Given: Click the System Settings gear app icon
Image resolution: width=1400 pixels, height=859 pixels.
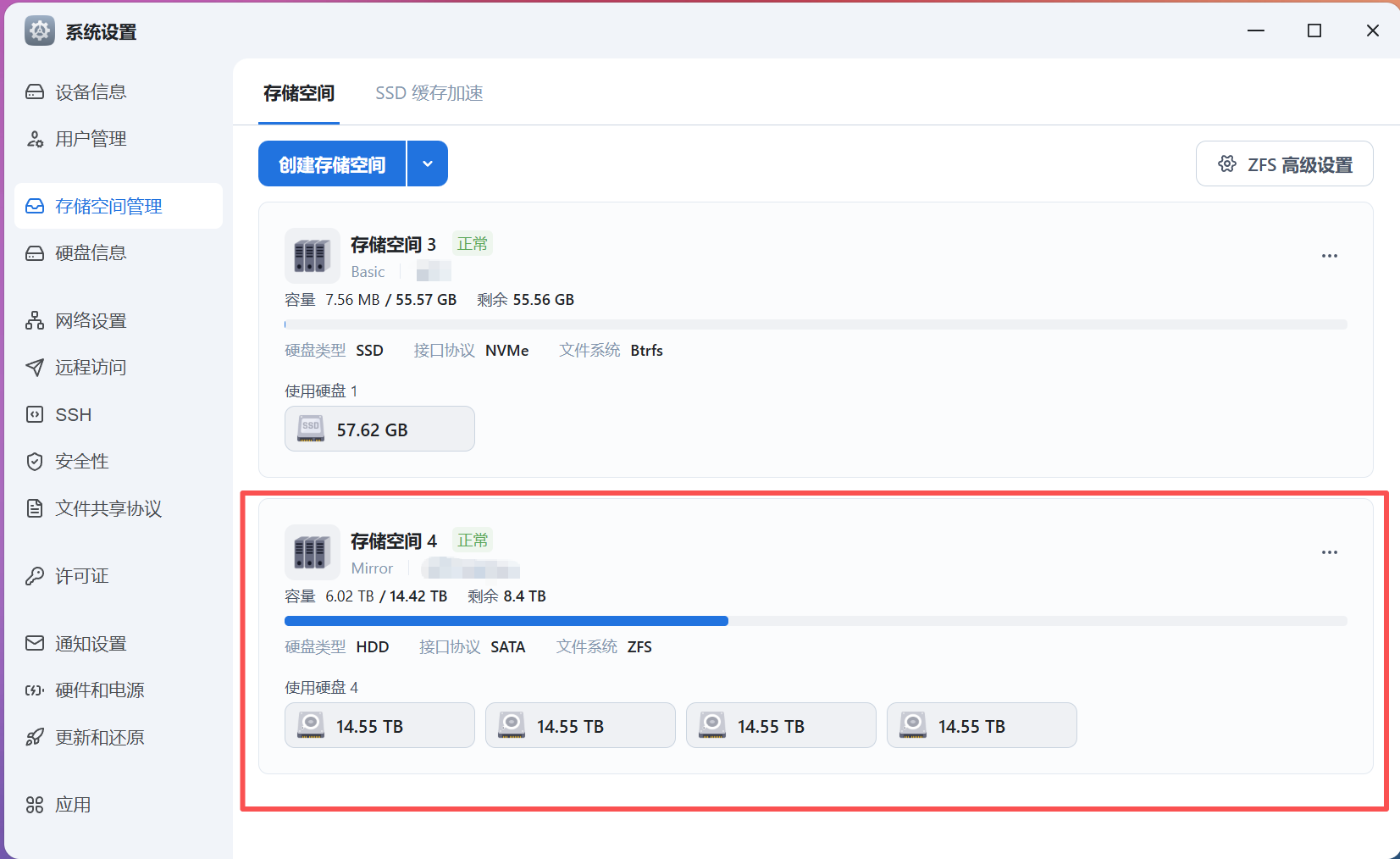Looking at the screenshot, I should [40, 30].
